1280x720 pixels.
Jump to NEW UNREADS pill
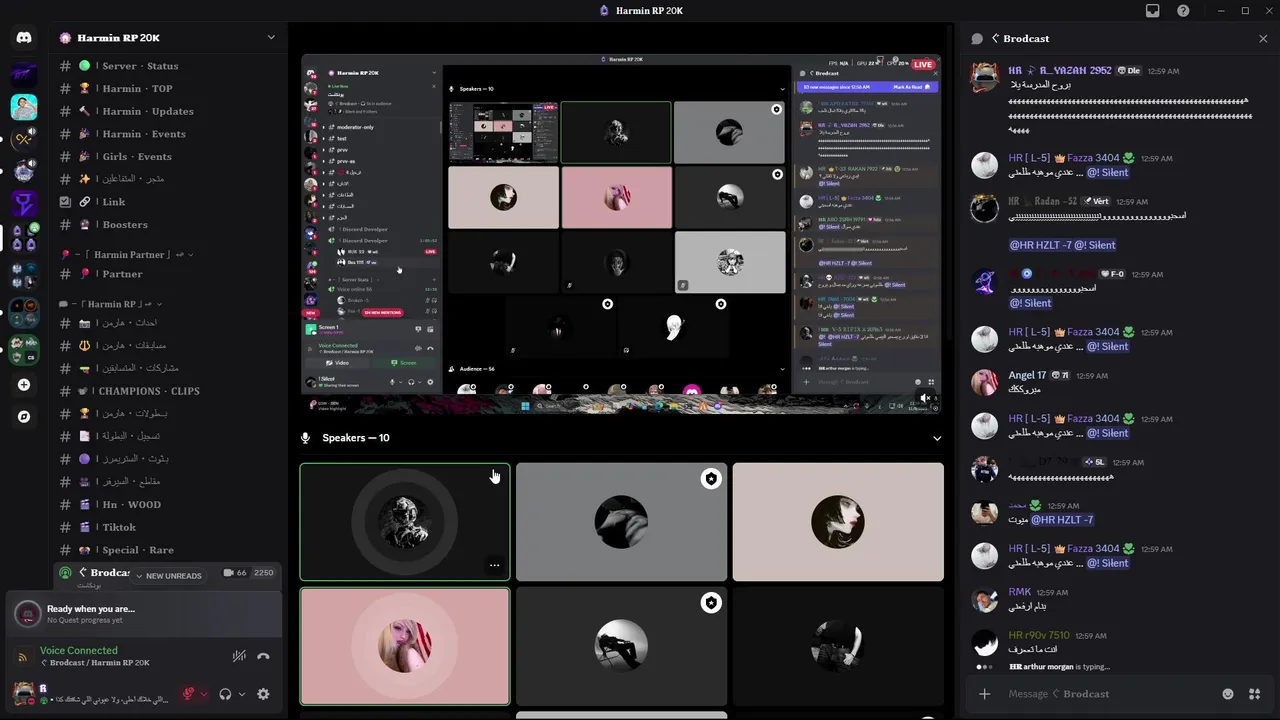[168, 576]
